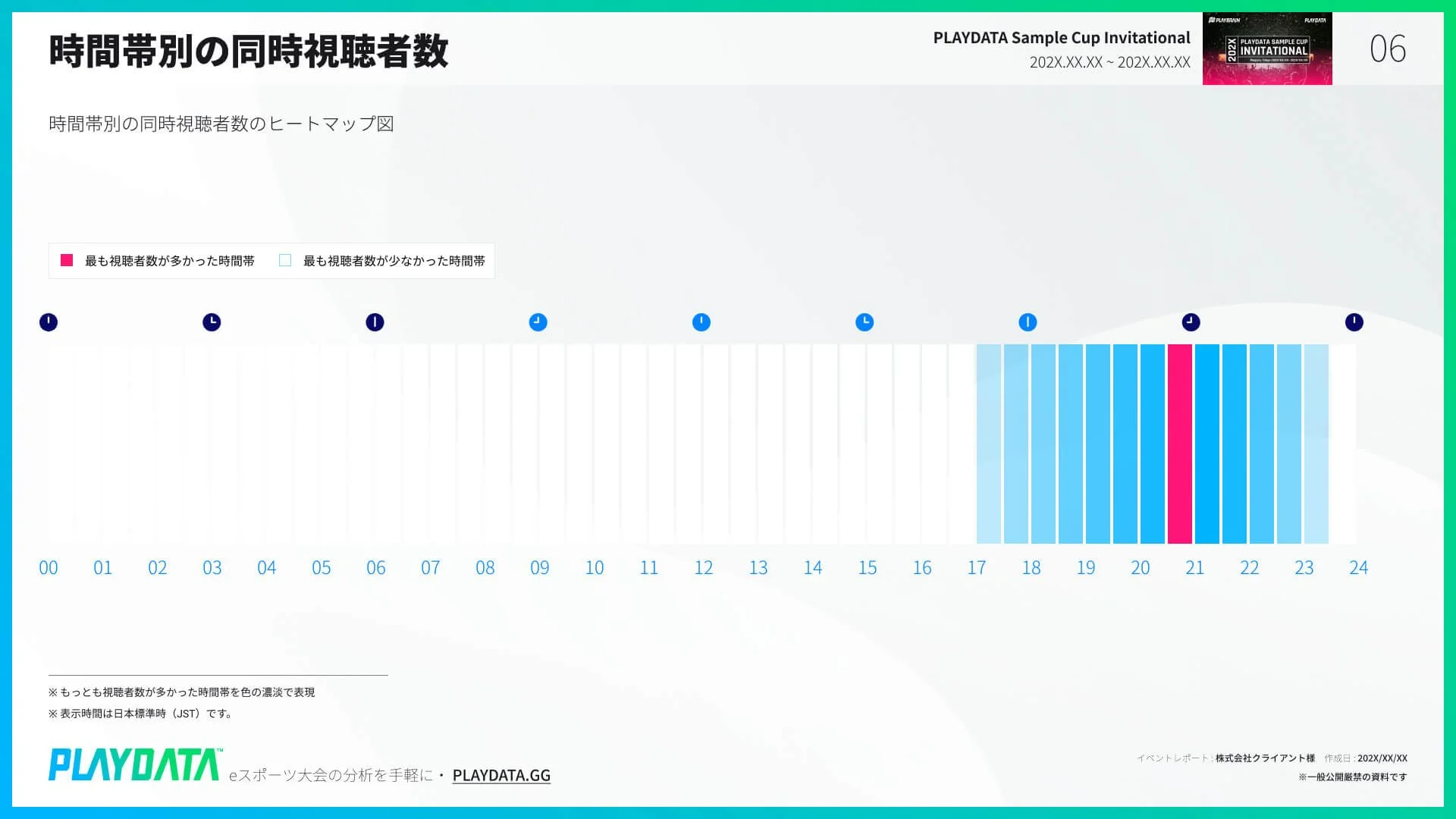Click the hour label 09
The image size is (1456, 819).
click(540, 568)
